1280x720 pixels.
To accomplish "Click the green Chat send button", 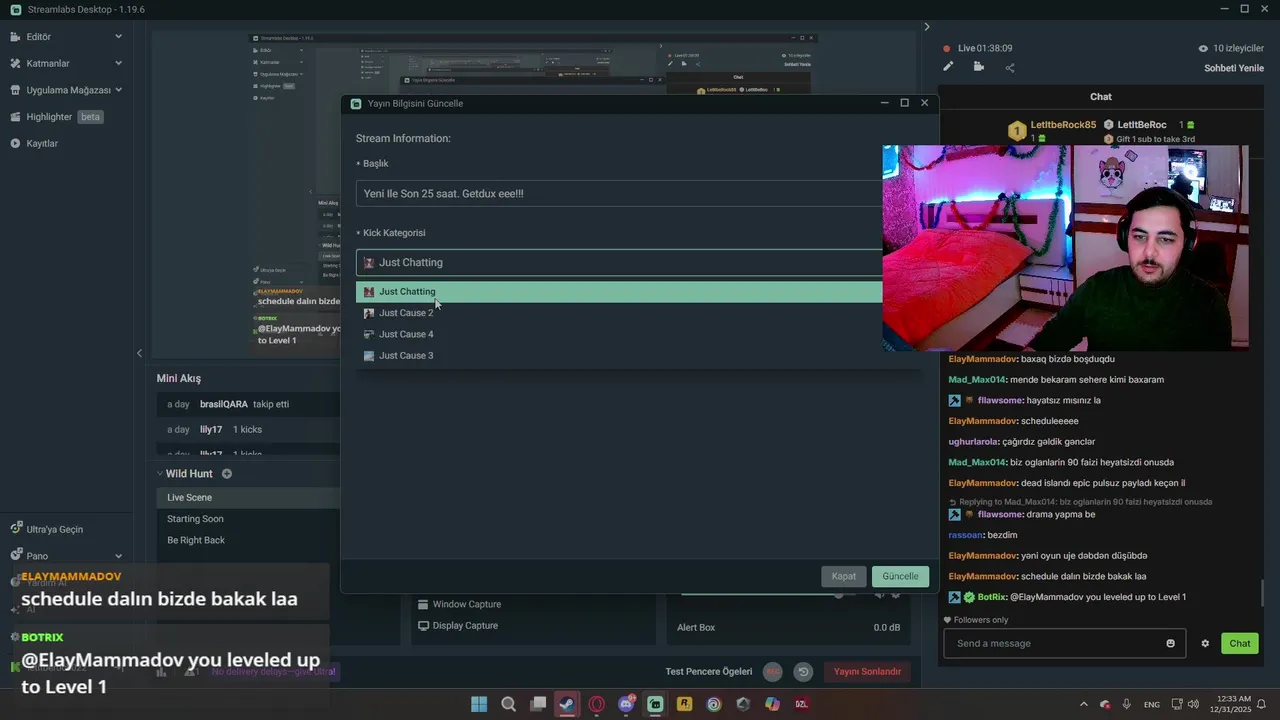I will point(1240,643).
